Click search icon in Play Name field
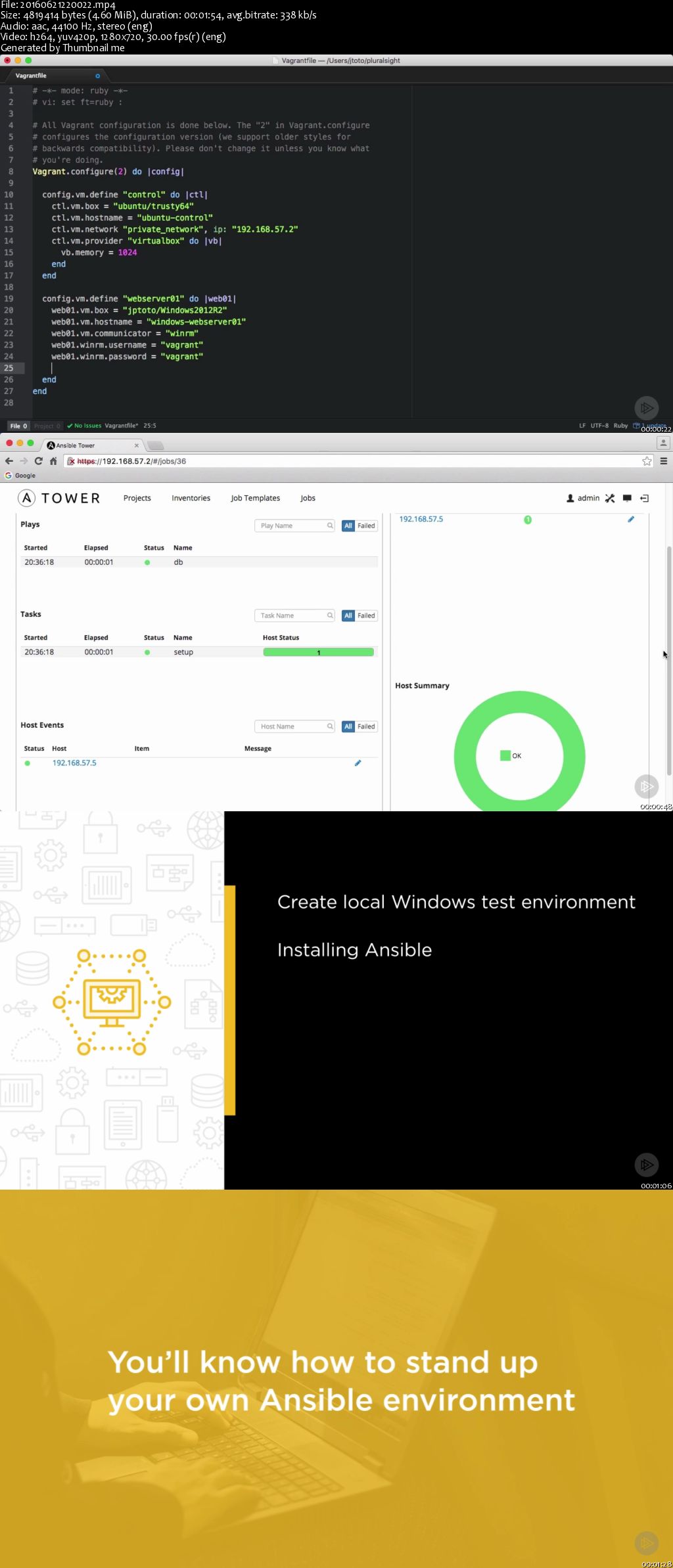673x1568 pixels. coord(330,526)
